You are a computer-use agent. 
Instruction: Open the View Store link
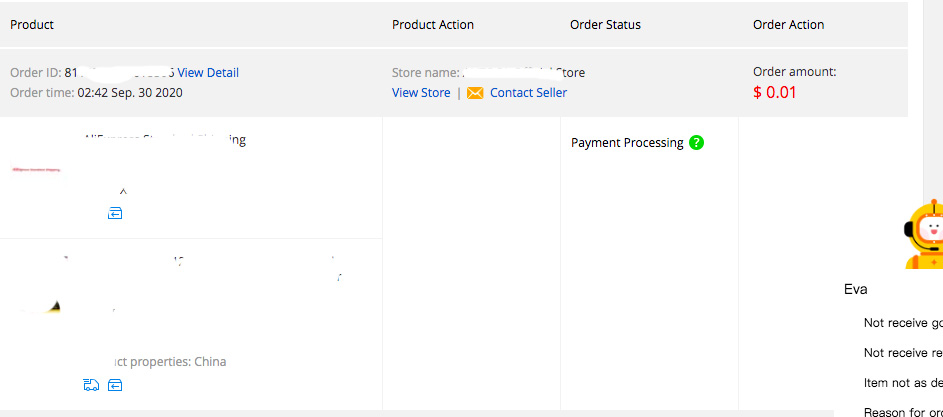pyautogui.click(x=421, y=93)
